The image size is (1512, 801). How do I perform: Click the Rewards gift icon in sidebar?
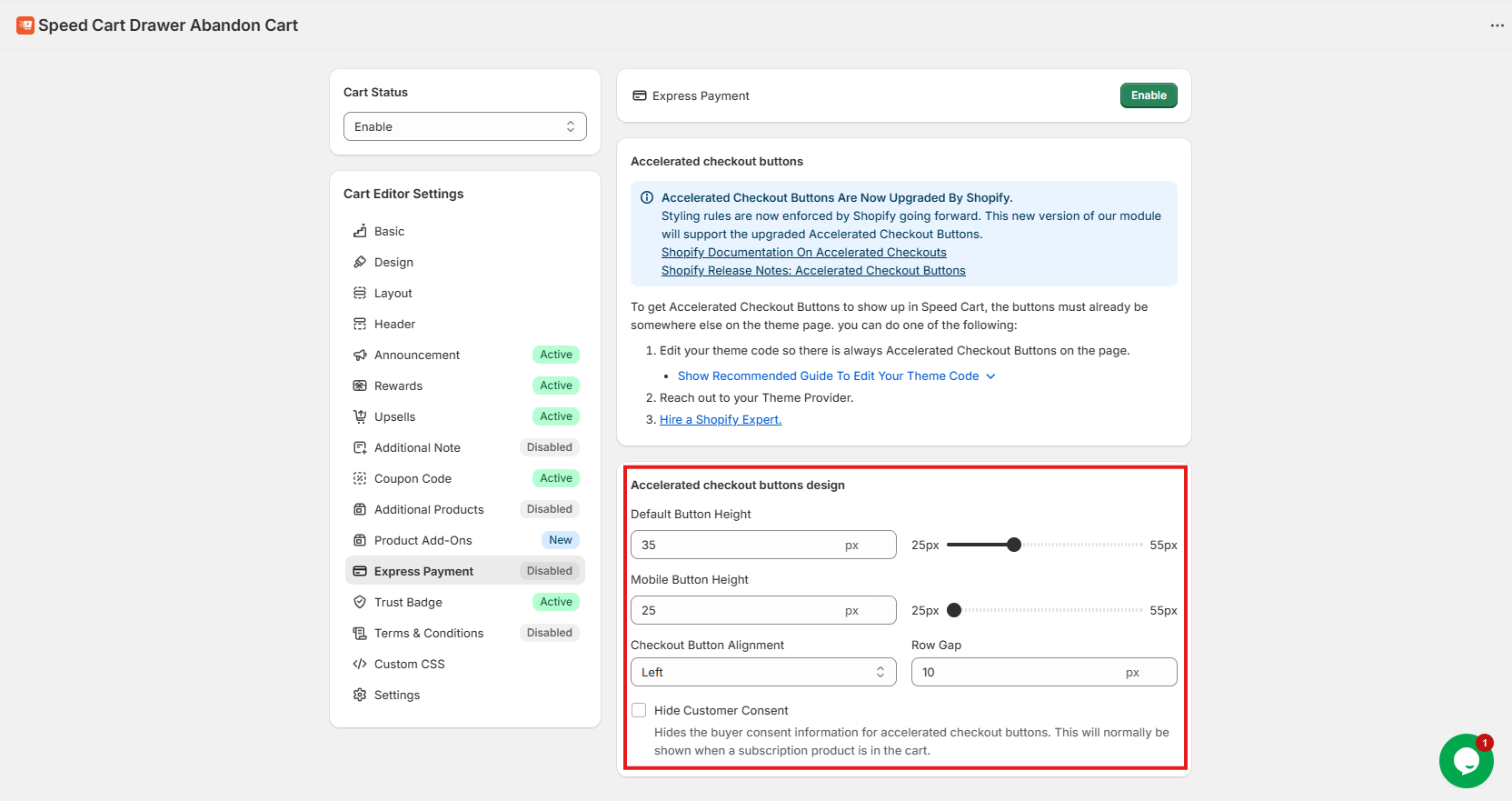click(x=360, y=385)
